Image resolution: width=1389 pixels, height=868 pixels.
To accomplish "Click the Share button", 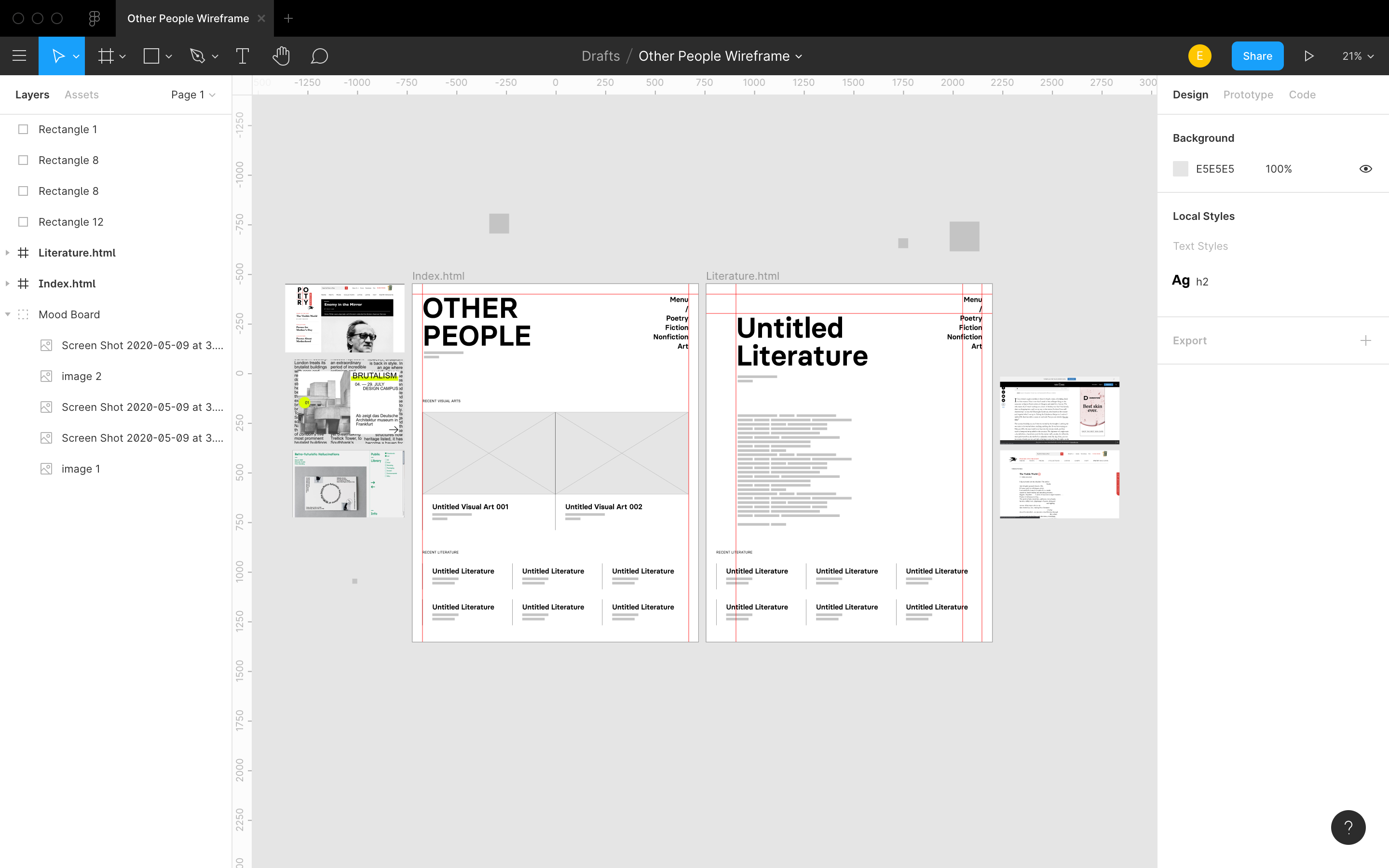I will pos(1257,55).
